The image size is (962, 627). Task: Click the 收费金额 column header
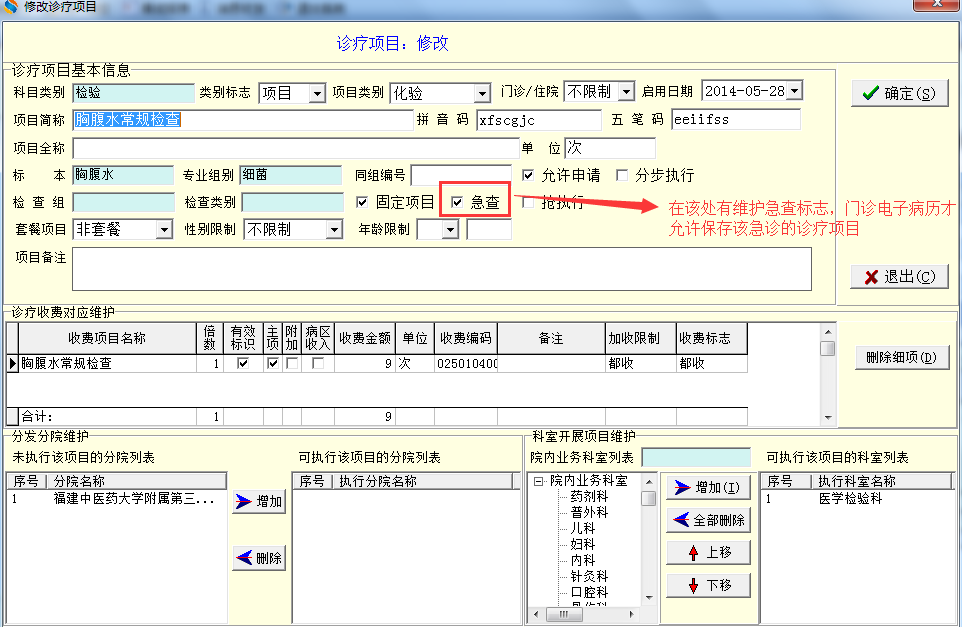tap(365, 338)
